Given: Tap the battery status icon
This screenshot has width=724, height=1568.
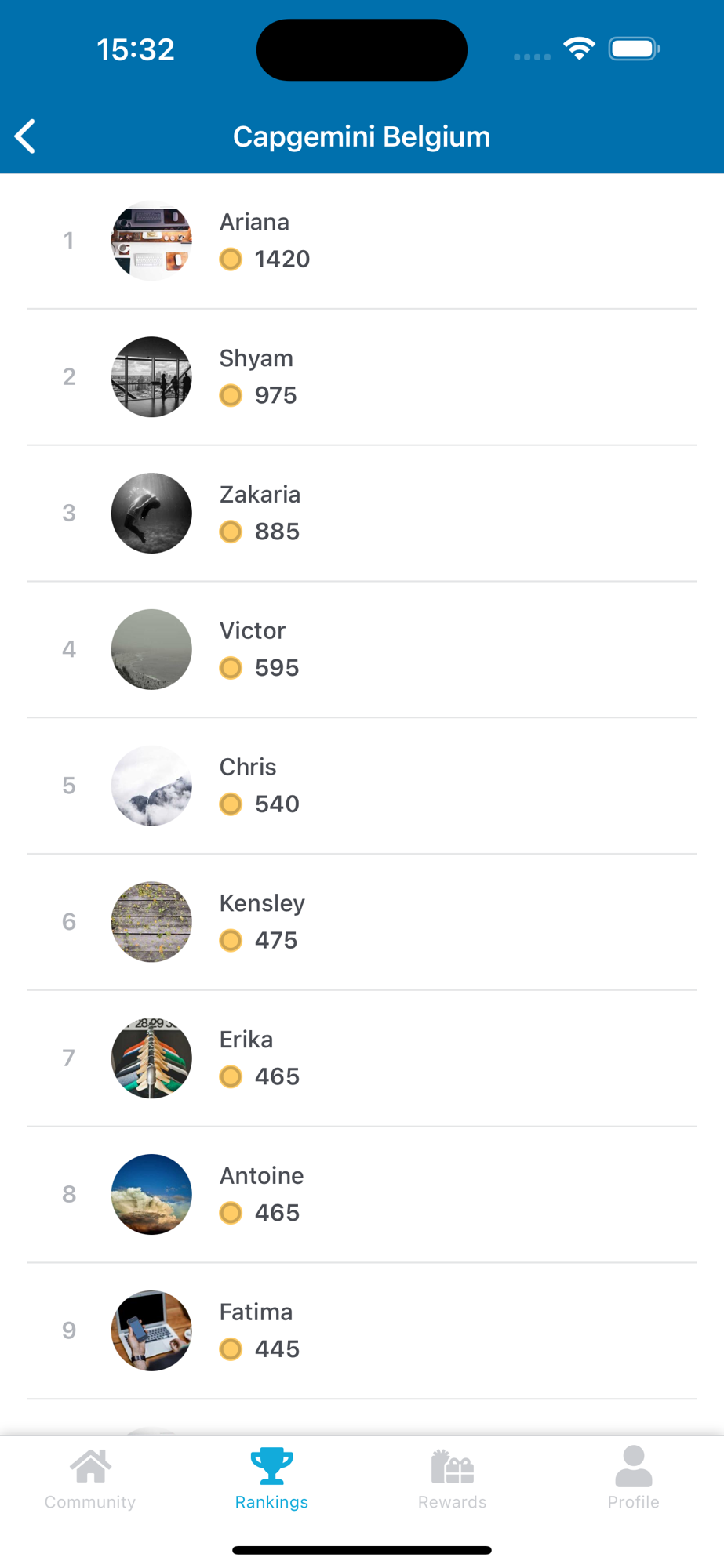Looking at the screenshot, I should coord(634,49).
